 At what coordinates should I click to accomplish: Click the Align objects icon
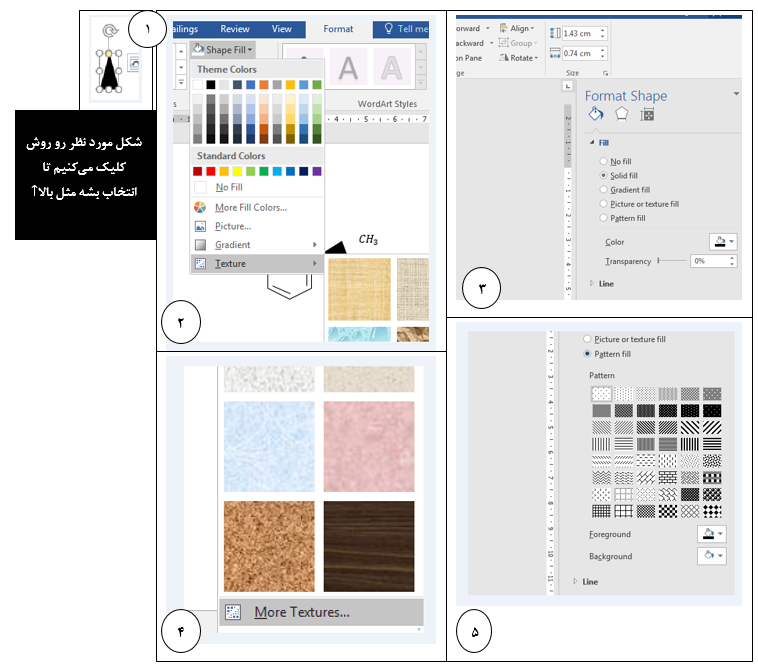coord(503,28)
